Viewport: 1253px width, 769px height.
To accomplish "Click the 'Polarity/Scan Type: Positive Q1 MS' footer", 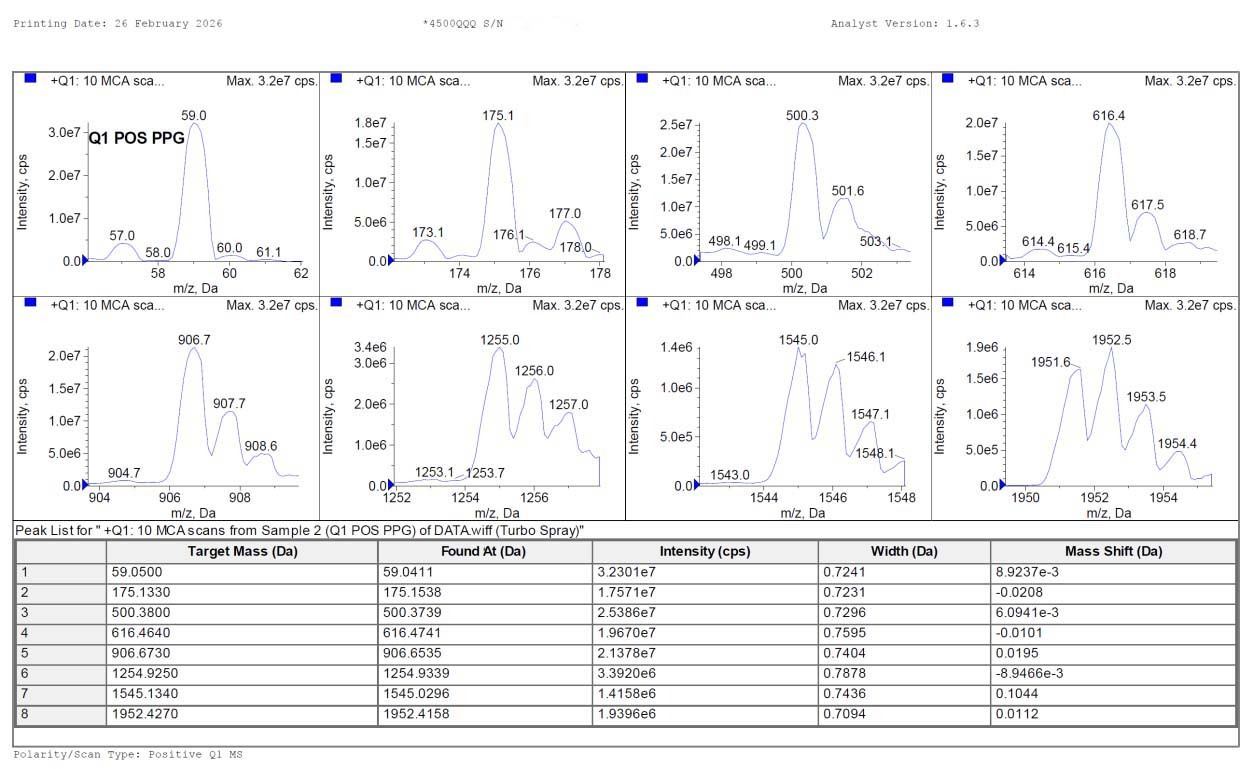I will (128, 755).
